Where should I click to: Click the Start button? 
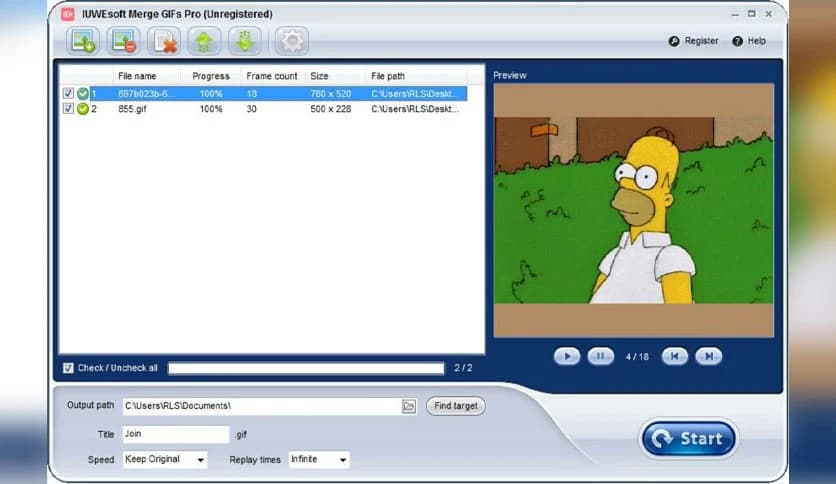click(x=689, y=439)
